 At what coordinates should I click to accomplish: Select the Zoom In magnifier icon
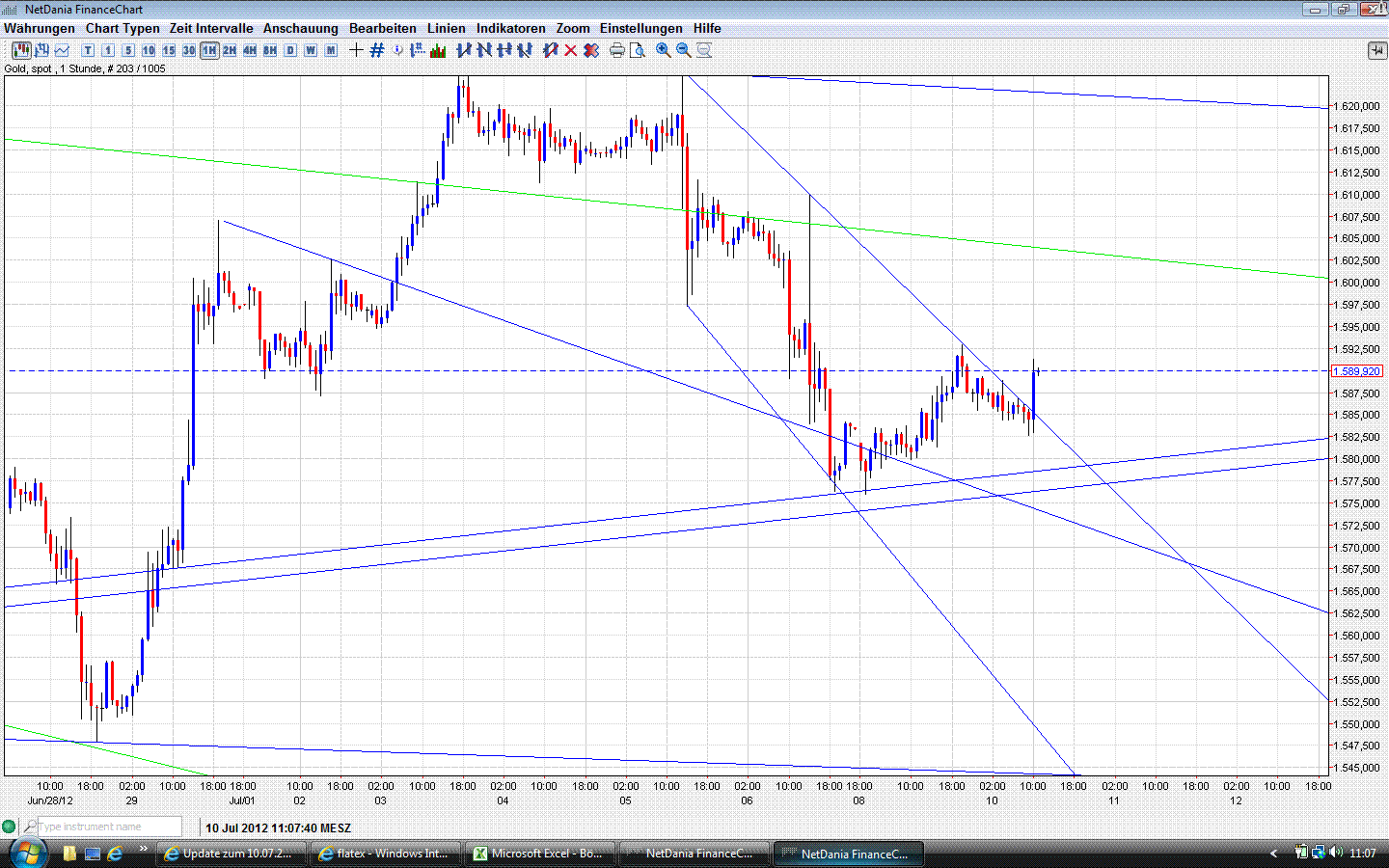pos(662,50)
